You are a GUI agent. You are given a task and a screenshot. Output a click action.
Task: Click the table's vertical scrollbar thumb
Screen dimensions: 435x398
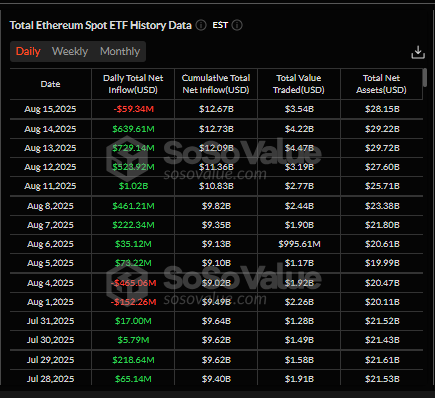425,78
